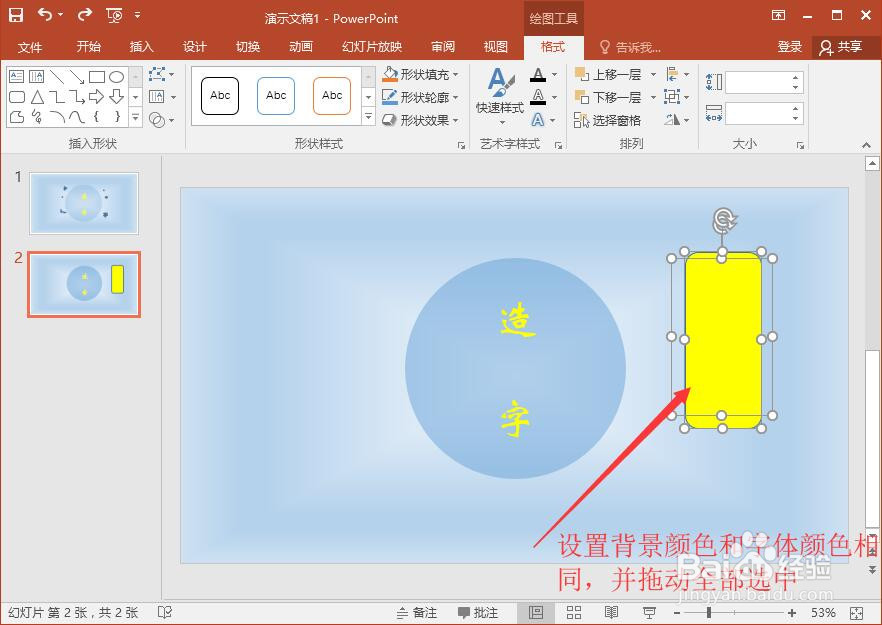The image size is (882, 625).
Task: Toggle the 备注 notes pane
Action: click(416, 613)
